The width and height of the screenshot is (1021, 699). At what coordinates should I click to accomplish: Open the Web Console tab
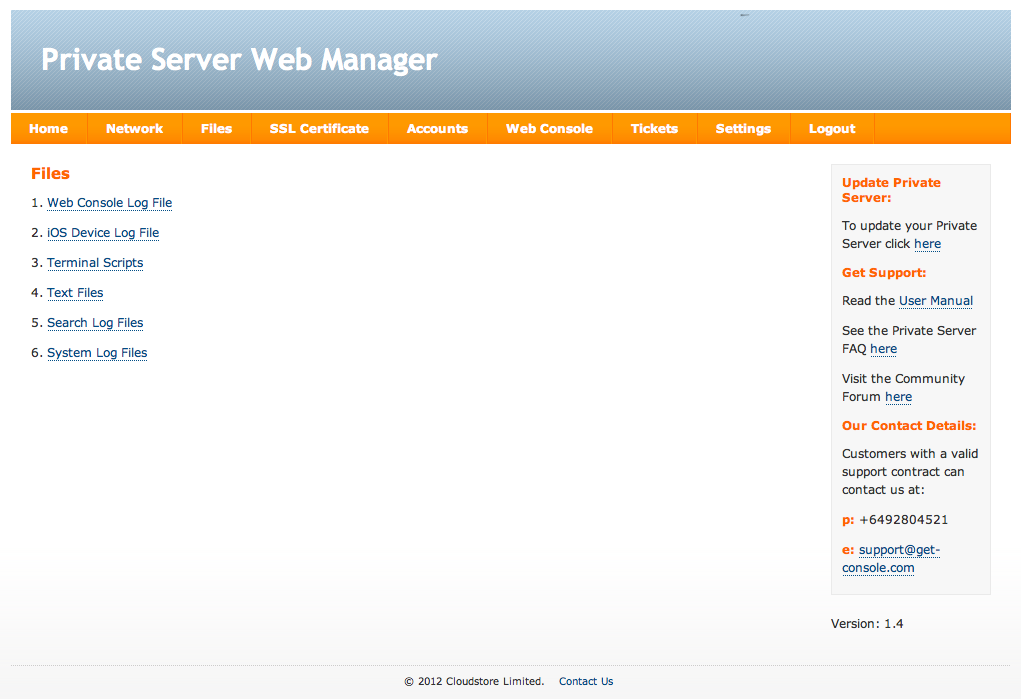549,128
